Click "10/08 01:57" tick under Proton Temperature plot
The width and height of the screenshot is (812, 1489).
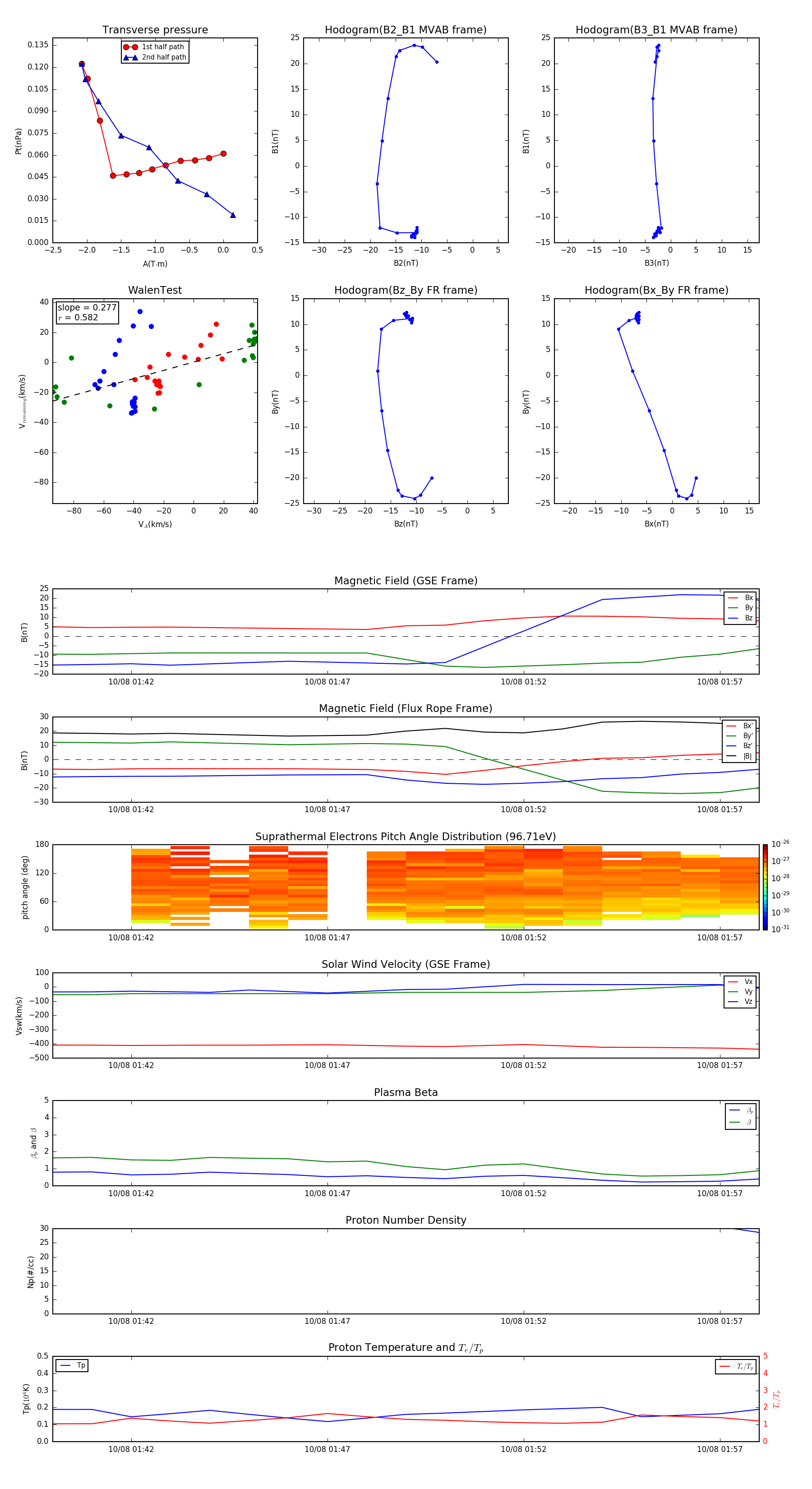tap(720, 1449)
